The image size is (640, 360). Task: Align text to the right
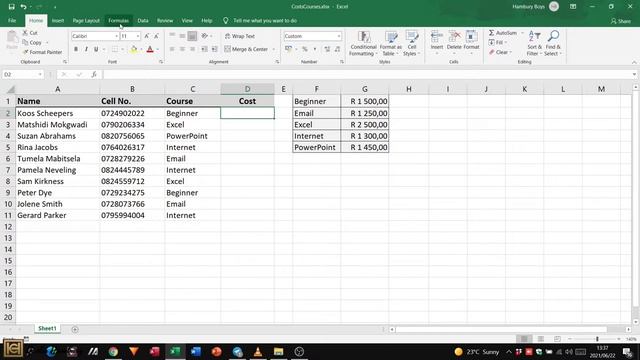coord(192,49)
